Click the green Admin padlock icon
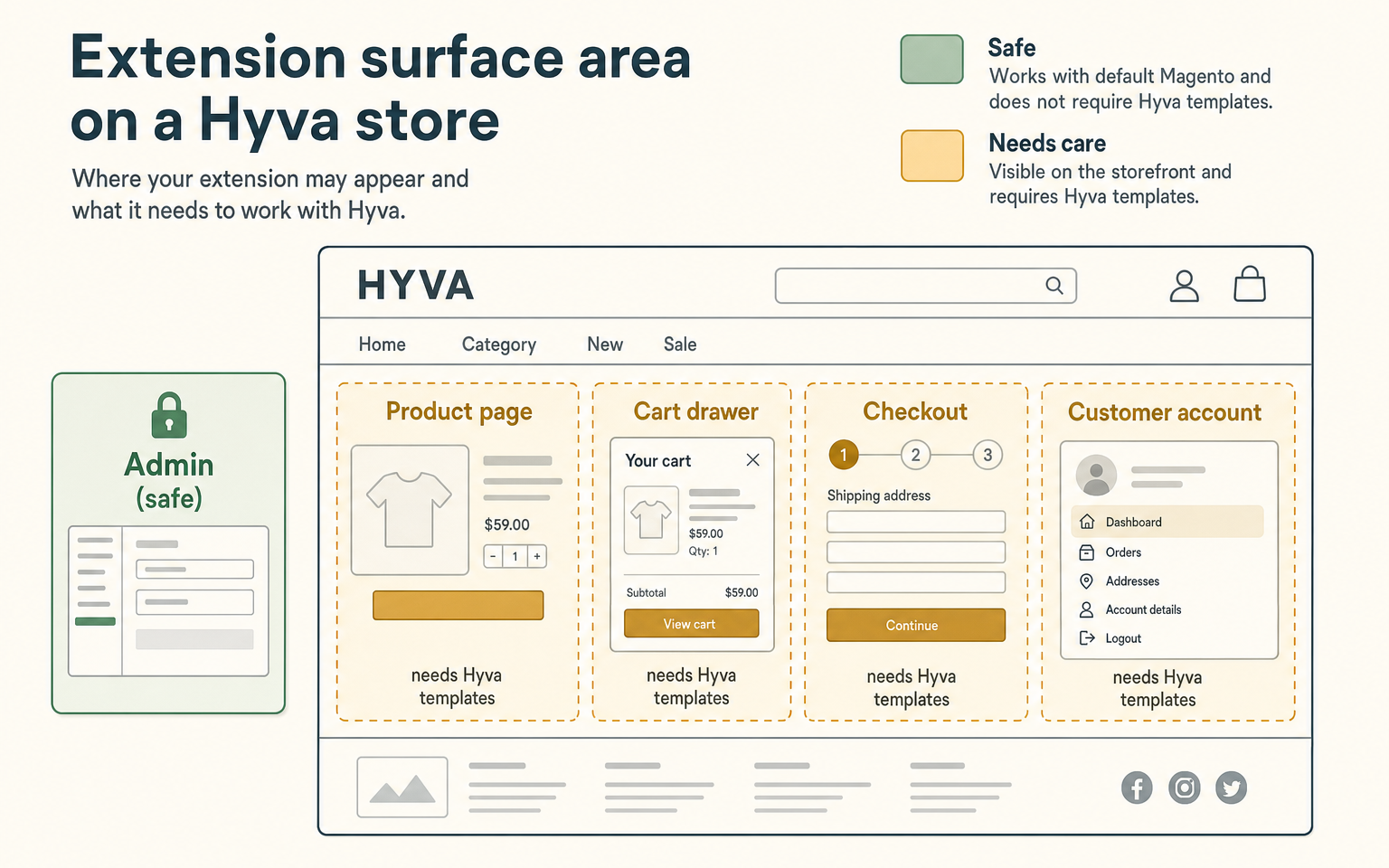Viewport: 1389px width, 868px height. point(169,416)
